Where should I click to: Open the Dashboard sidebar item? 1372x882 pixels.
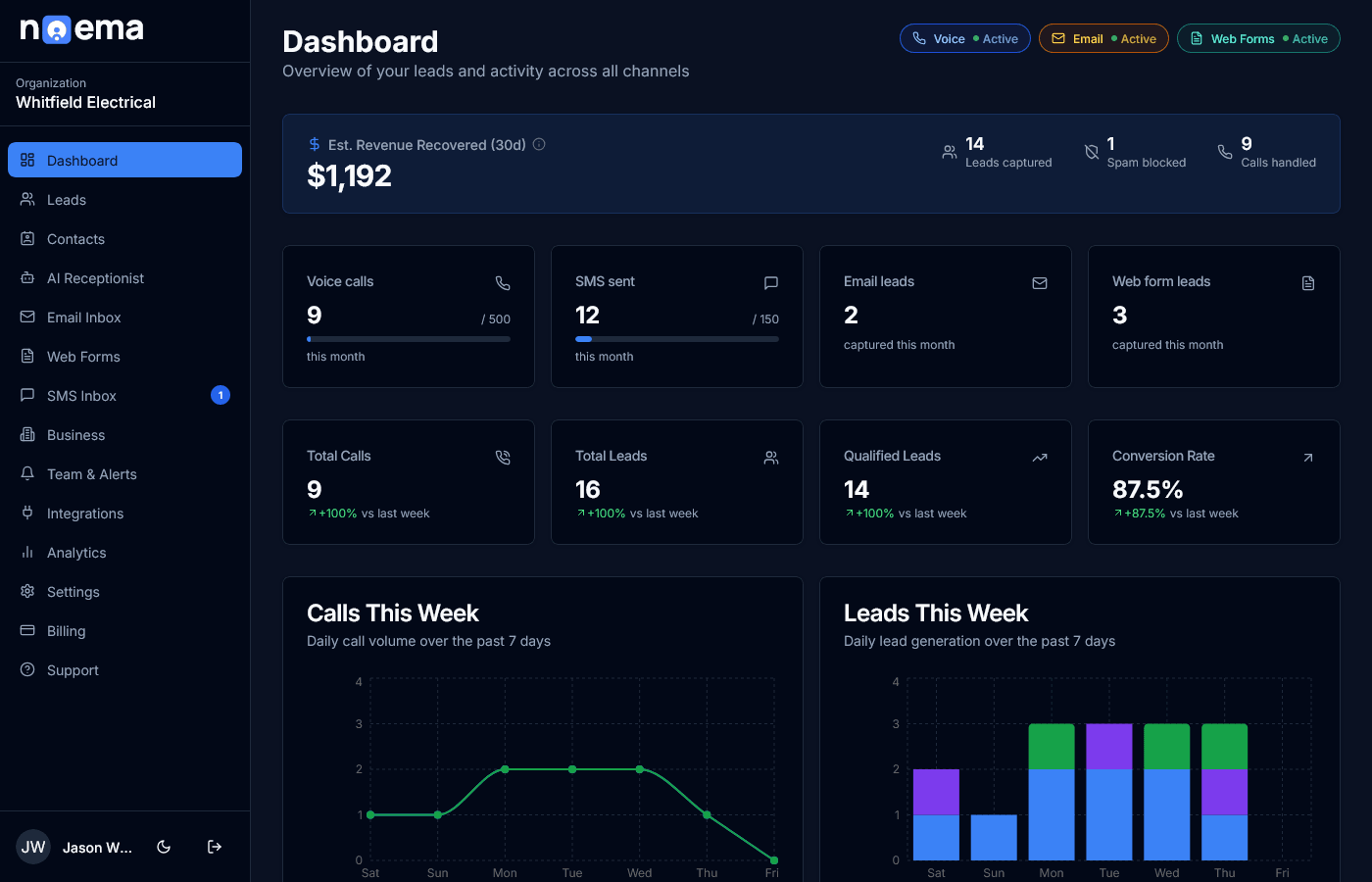click(124, 160)
